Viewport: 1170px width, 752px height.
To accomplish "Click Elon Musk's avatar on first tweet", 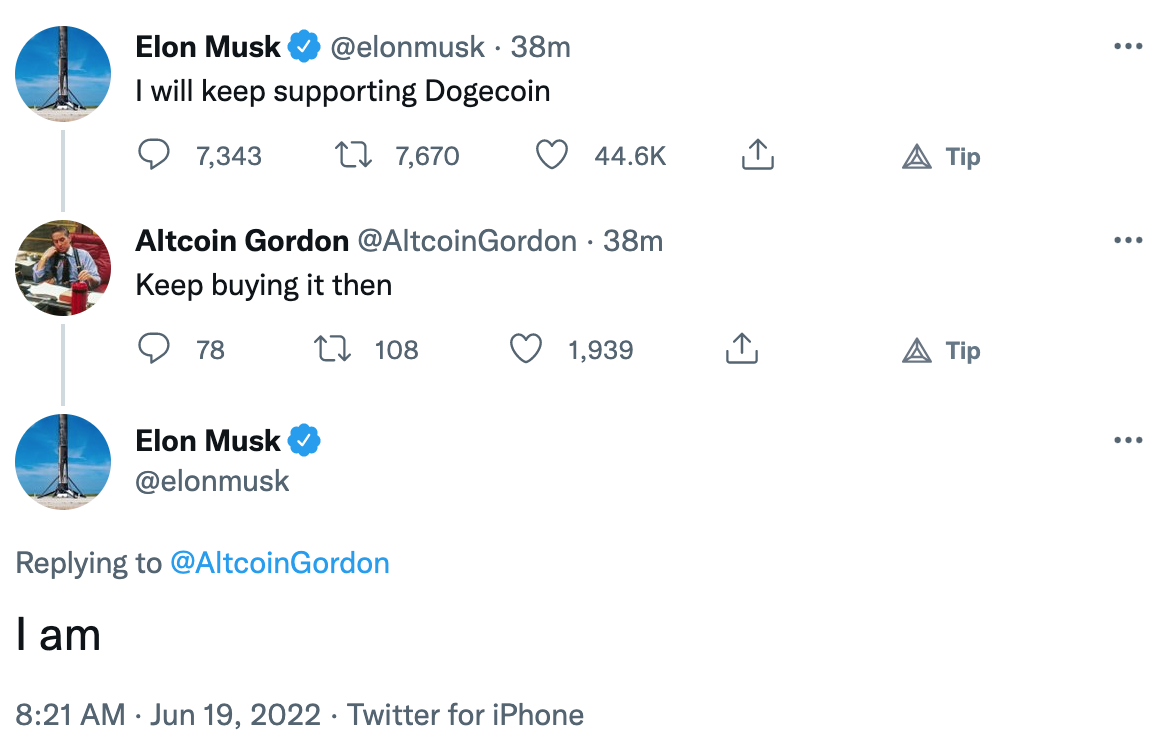I will 63,74.
